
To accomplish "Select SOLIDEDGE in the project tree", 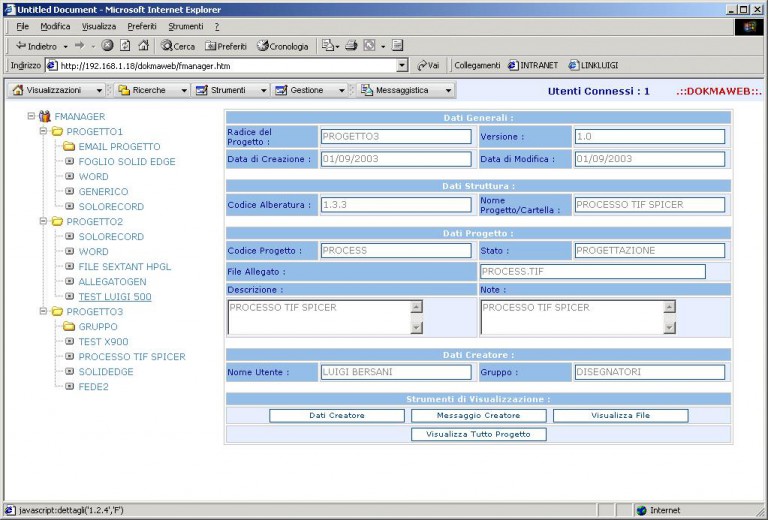I will click(x=106, y=372).
